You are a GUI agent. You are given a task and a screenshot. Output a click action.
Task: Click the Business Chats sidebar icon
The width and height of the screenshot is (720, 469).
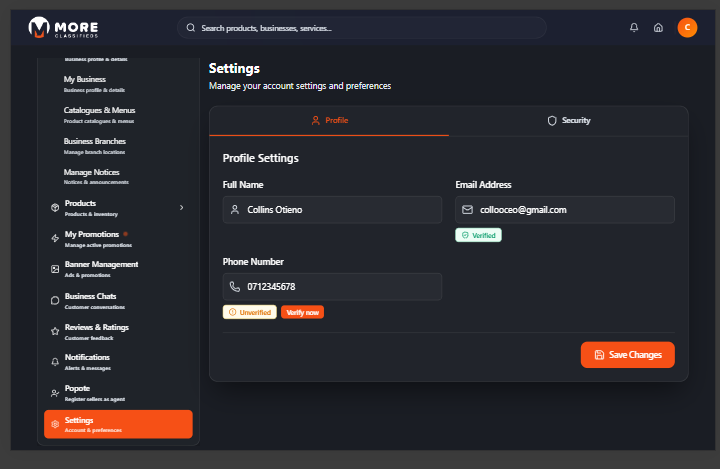pos(55,300)
